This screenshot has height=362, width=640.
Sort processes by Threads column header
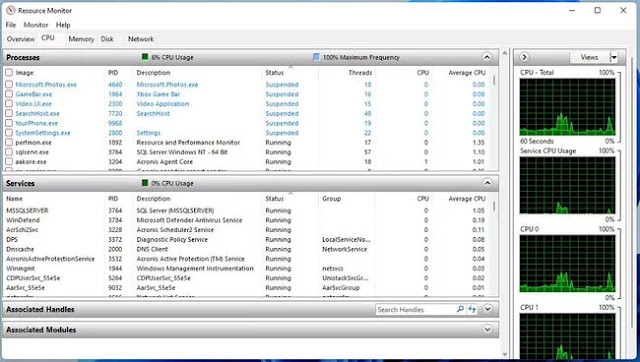360,73
